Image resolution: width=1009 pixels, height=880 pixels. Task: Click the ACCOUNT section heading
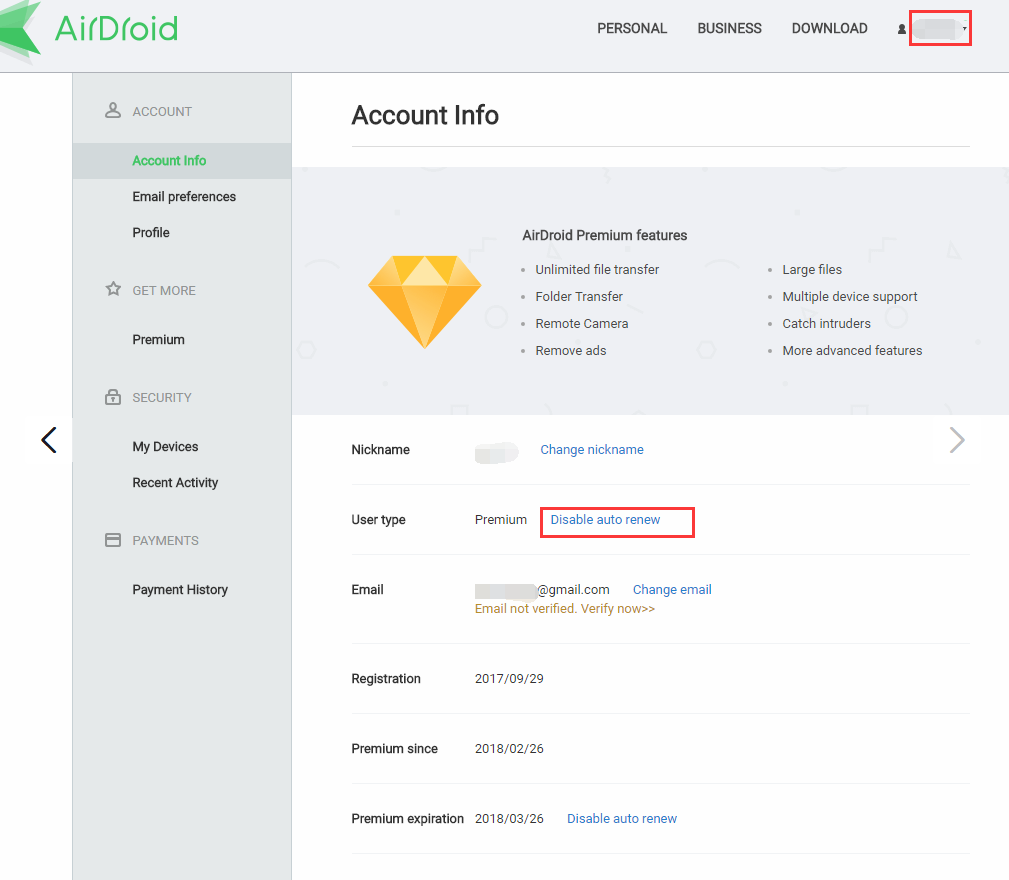click(162, 111)
